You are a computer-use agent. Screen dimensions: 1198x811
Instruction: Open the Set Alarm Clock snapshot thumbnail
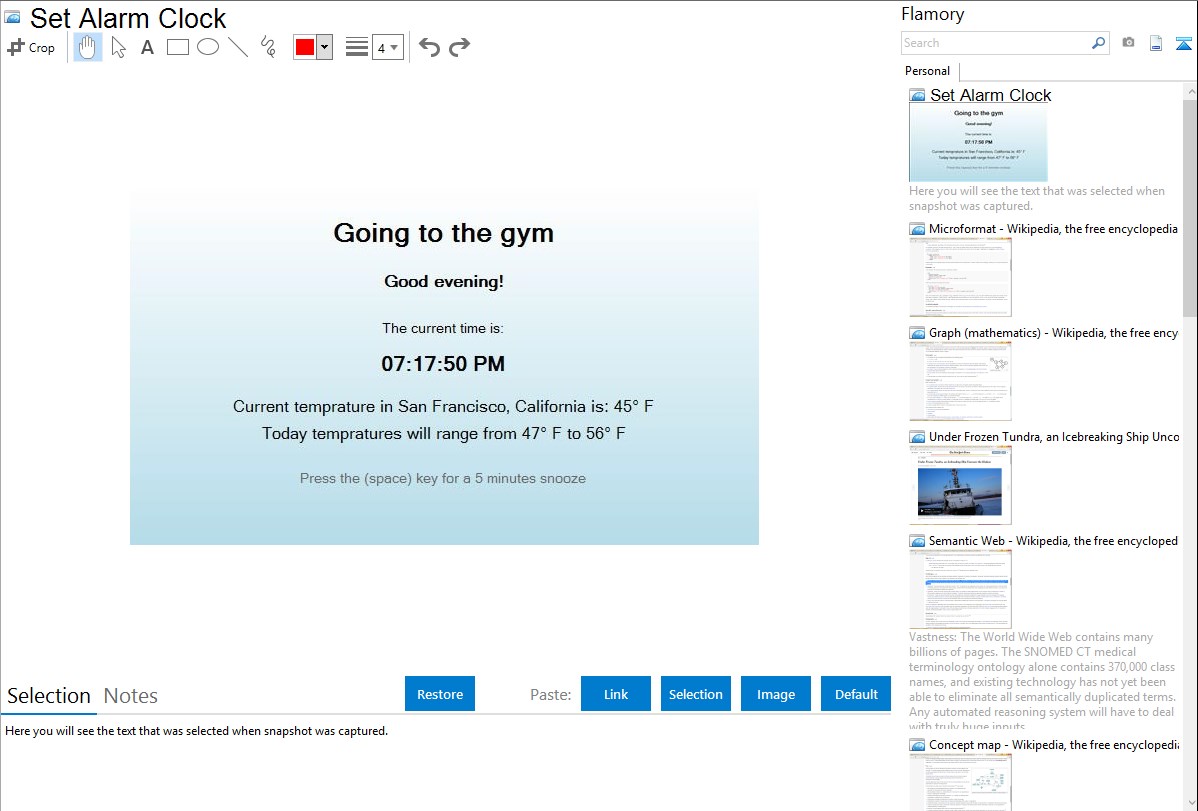pos(978,143)
